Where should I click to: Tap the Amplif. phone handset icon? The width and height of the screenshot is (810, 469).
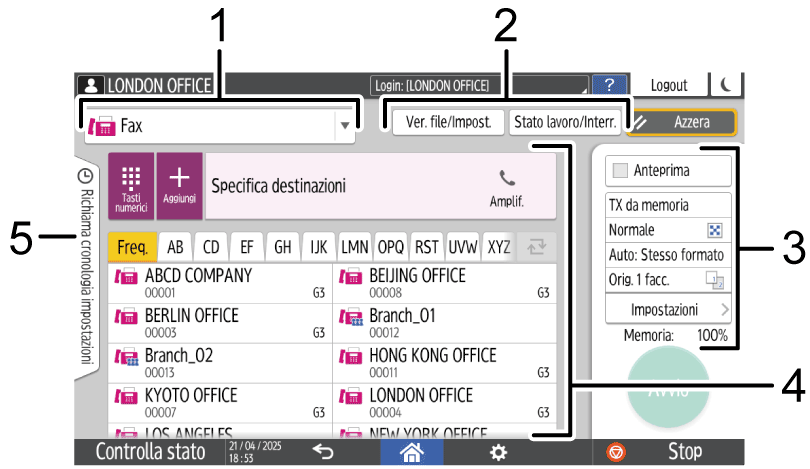pyautogui.click(x=507, y=178)
